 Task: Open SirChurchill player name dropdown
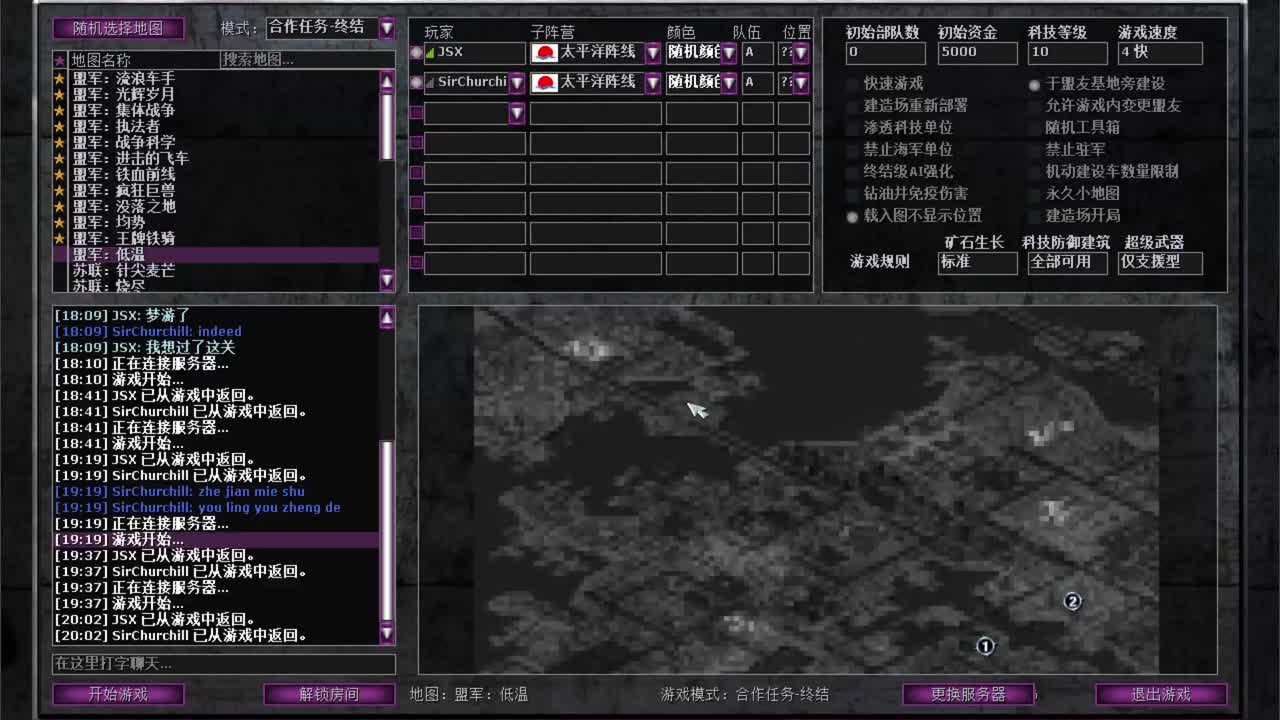coord(517,81)
